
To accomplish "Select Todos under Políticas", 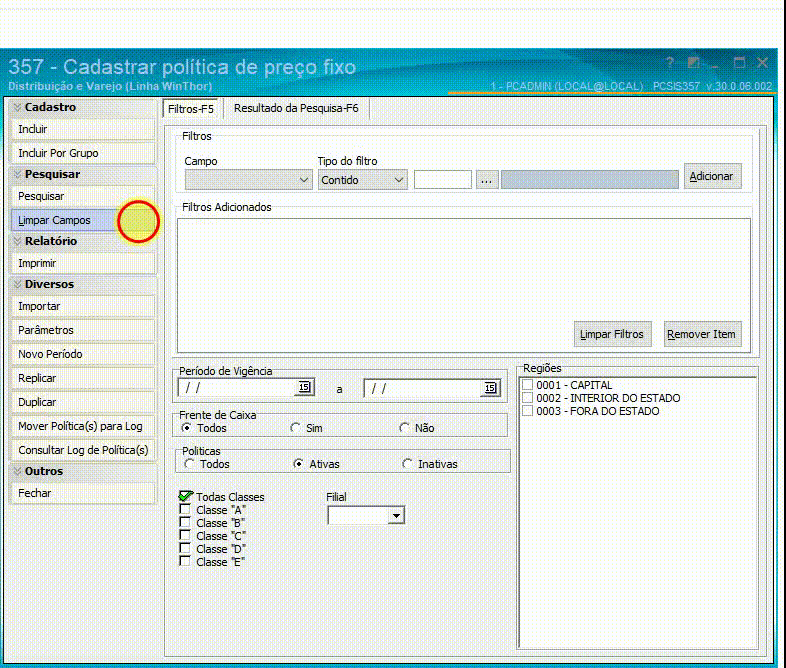I will pos(189,464).
